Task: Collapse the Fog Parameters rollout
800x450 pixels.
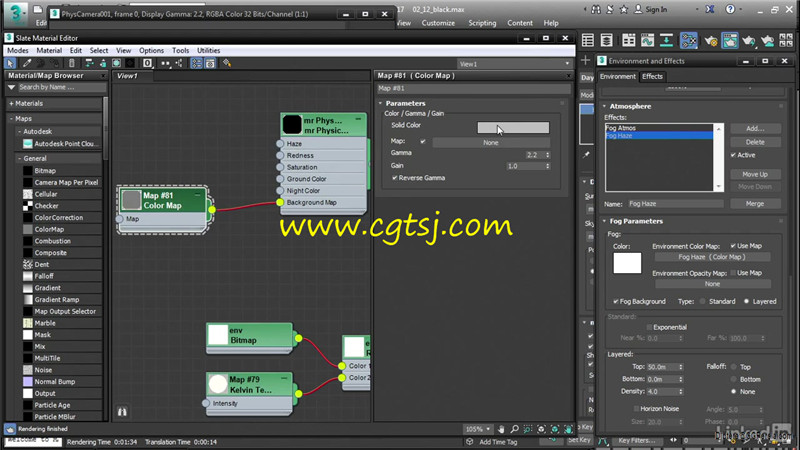Action: pos(605,221)
